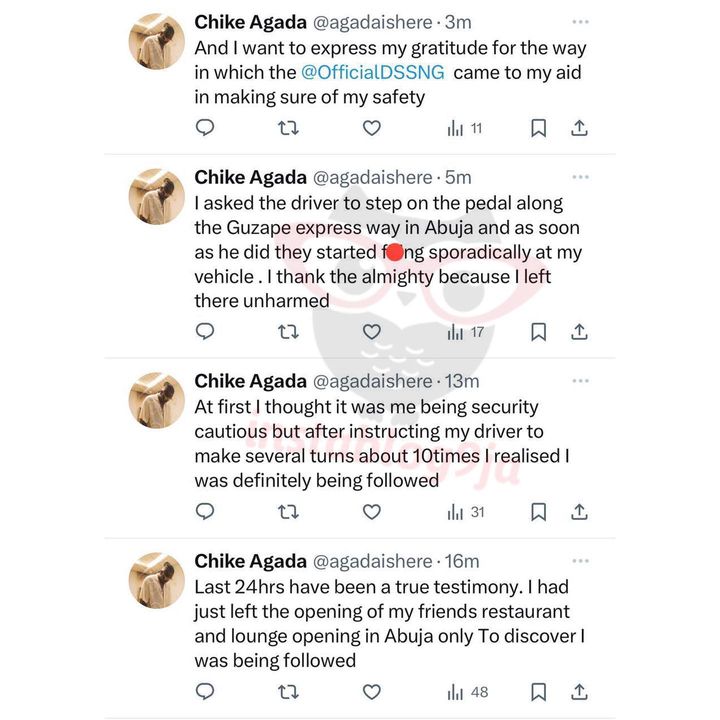Screen dimensions: 720x720
Task: Retweet the tweet posted 3m ago
Action: [x=288, y=128]
